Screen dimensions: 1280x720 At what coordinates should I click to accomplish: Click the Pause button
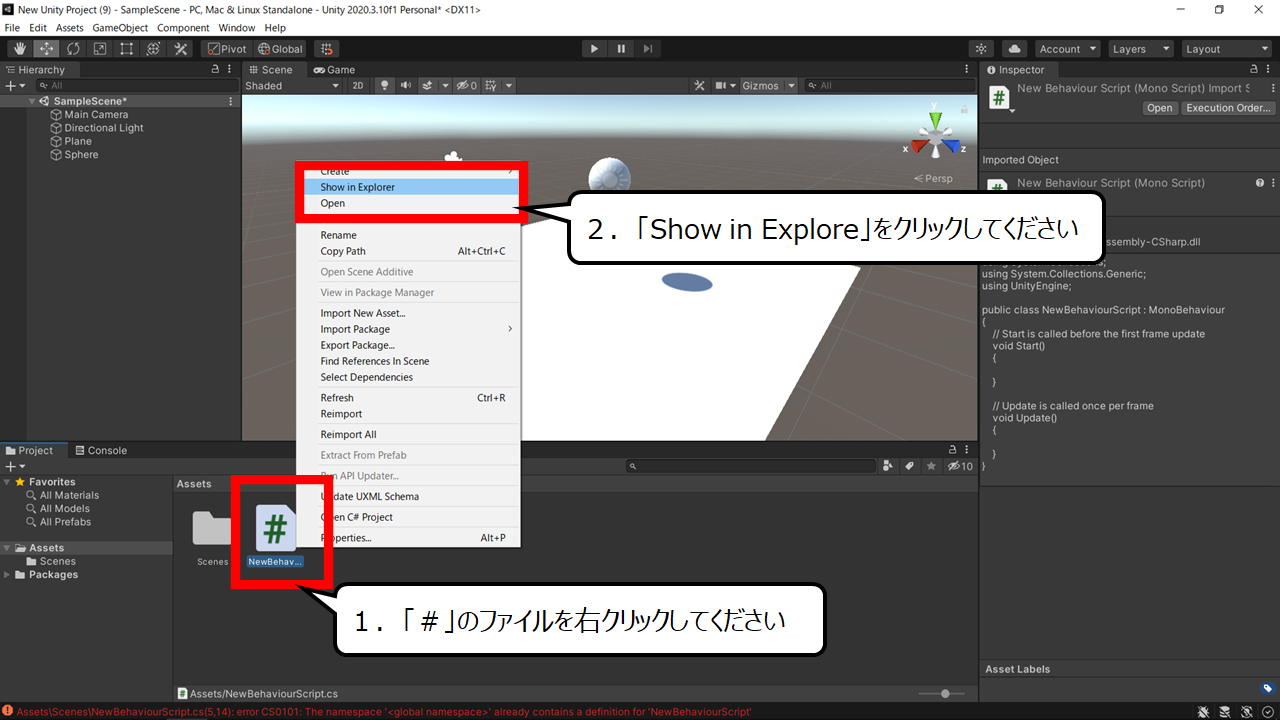click(x=621, y=49)
